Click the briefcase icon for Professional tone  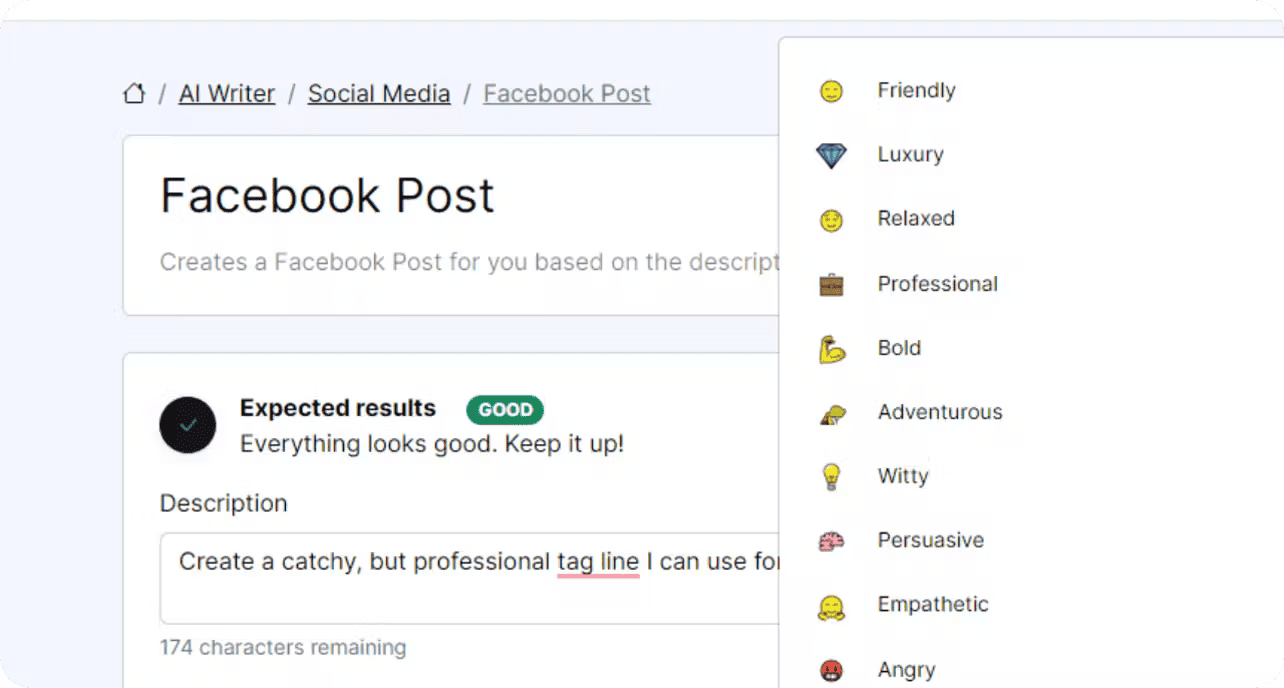[831, 285]
